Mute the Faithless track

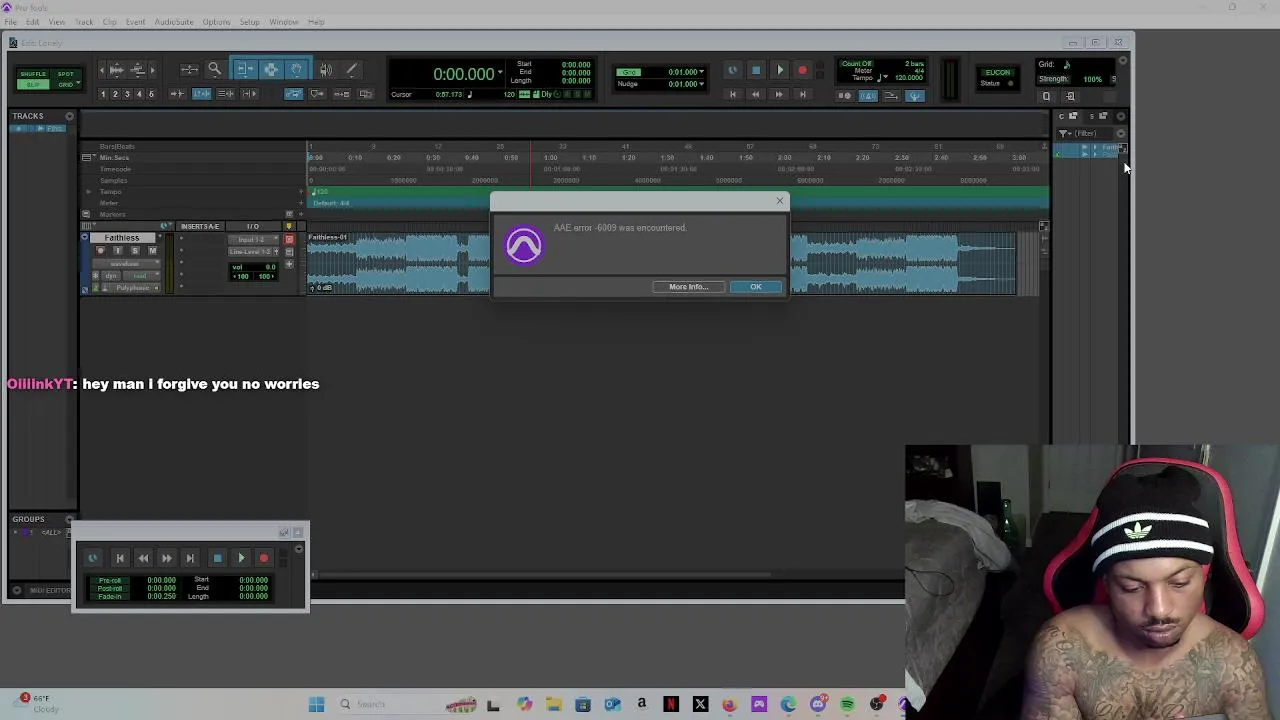click(152, 251)
